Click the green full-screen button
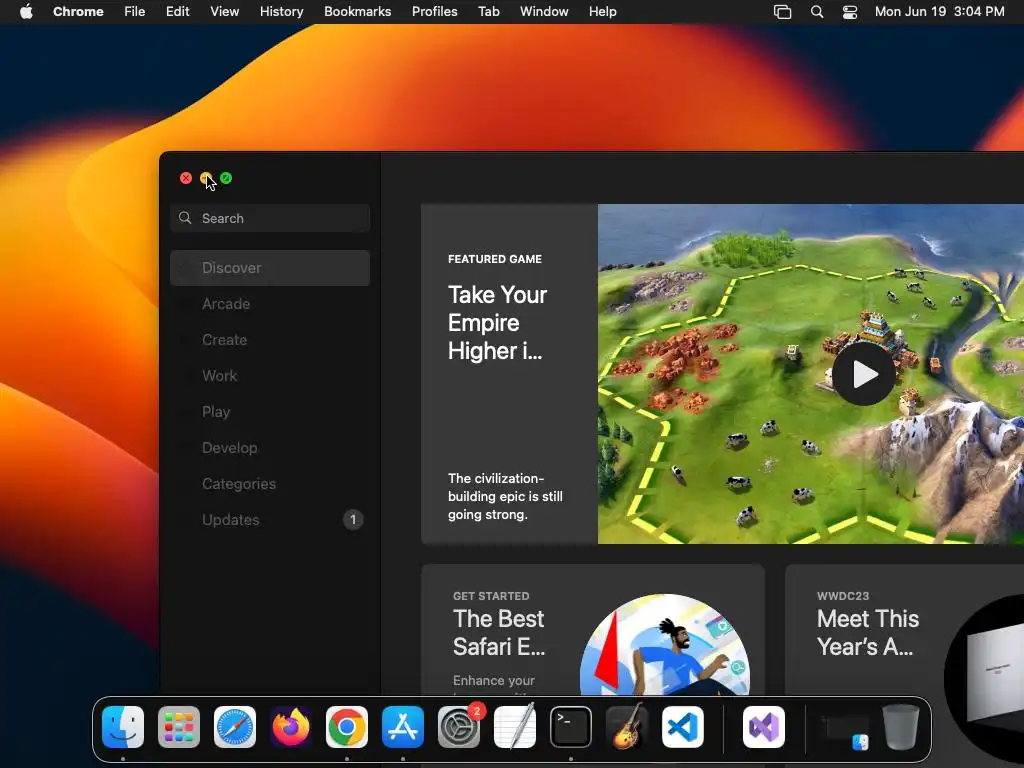 [x=226, y=178]
